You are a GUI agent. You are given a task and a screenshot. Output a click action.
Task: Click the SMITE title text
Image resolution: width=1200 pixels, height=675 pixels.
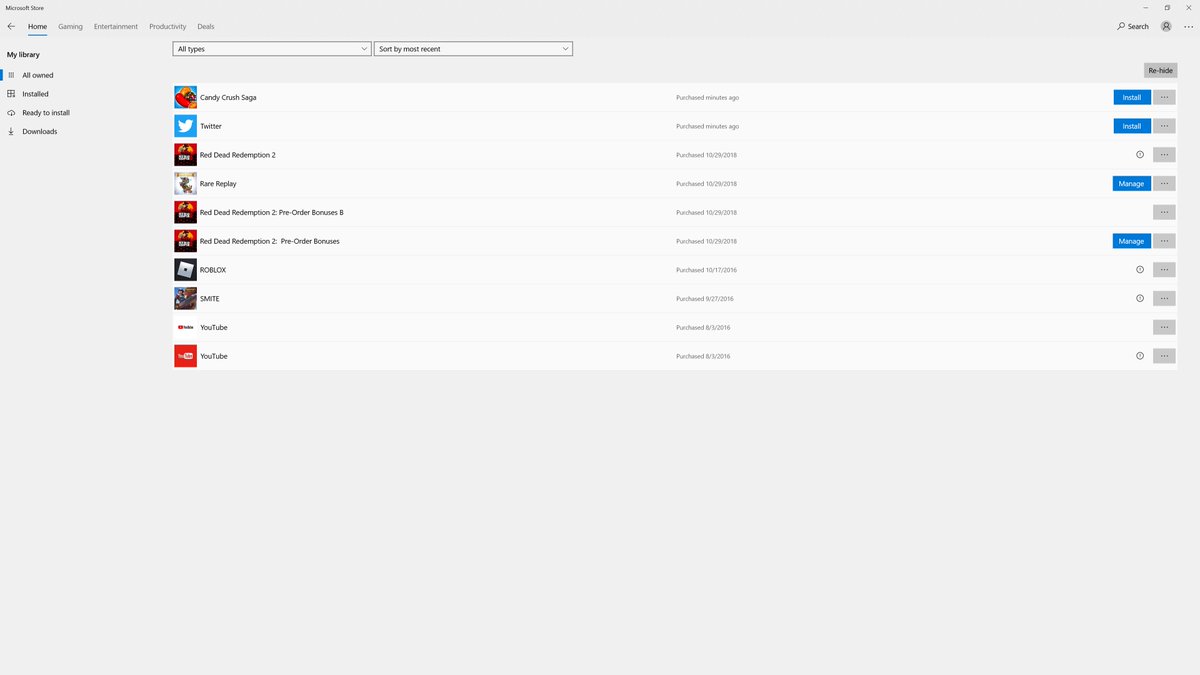pyautogui.click(x=210, y=299)
